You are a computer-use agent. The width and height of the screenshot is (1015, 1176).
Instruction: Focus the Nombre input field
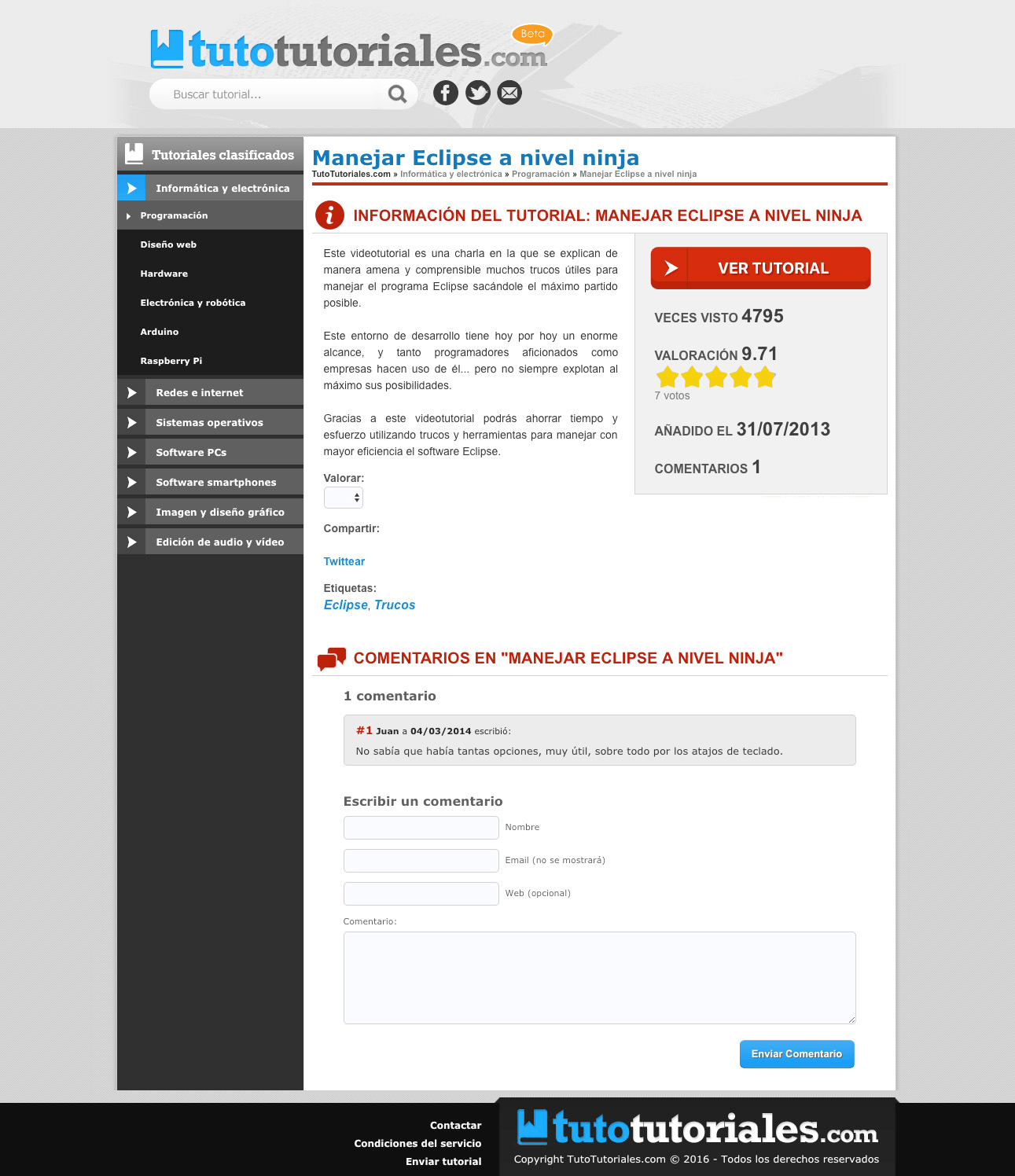(421, 828)
